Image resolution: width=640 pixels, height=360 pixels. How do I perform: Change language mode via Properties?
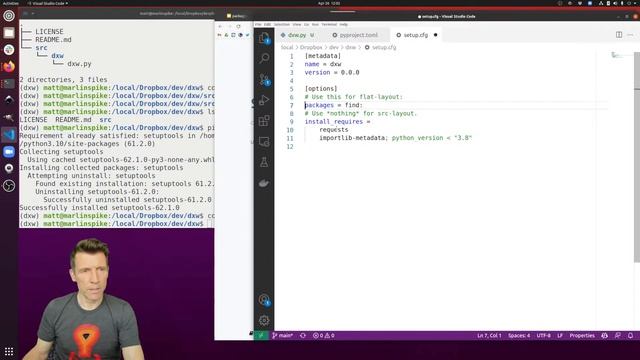[x=582, y=336]
